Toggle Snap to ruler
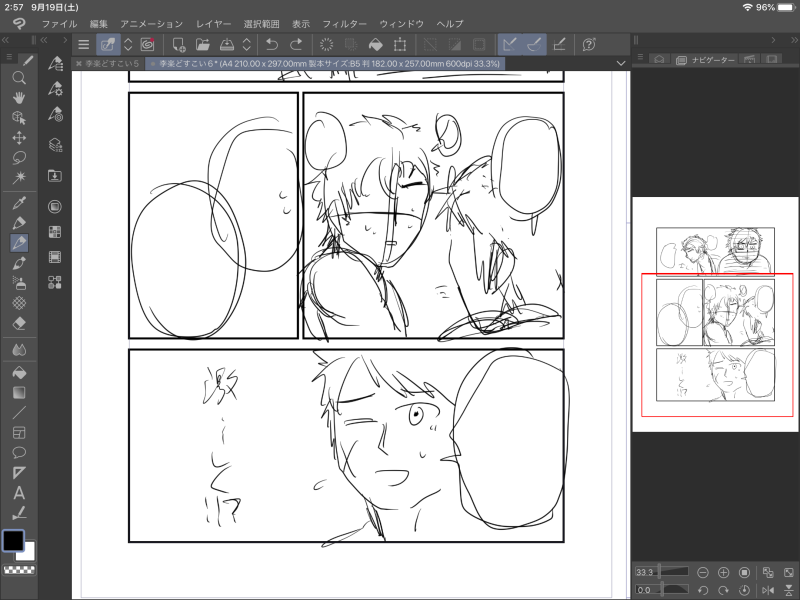 click(x=509, y=45)
